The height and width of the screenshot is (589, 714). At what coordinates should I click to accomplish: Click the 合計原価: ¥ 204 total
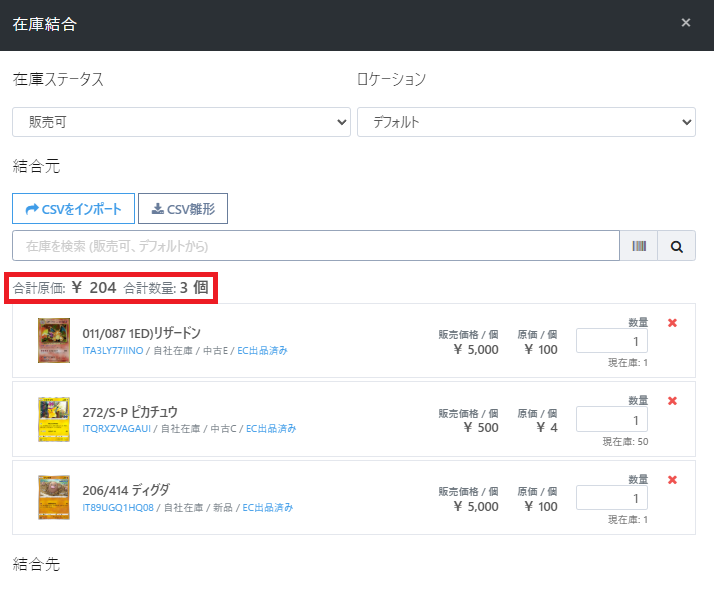click(x=64, y=288)
